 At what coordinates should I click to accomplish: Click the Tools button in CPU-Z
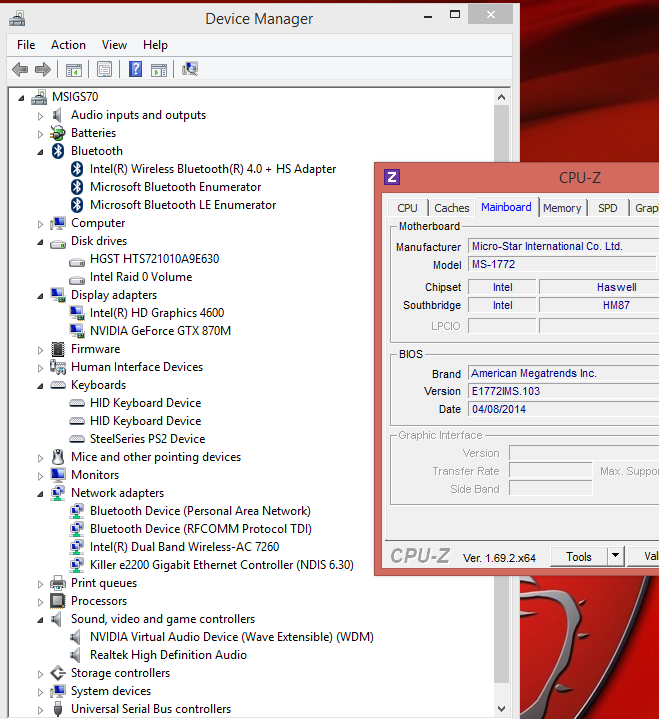(x=578, y=557)
